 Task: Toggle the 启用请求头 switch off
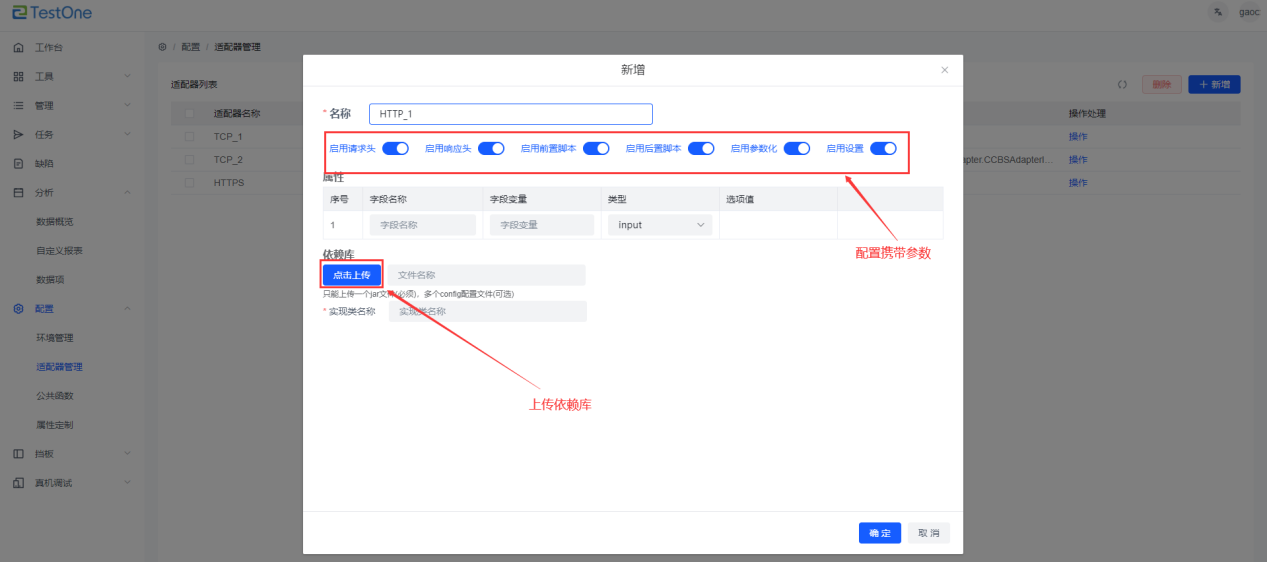pos(396,148)
